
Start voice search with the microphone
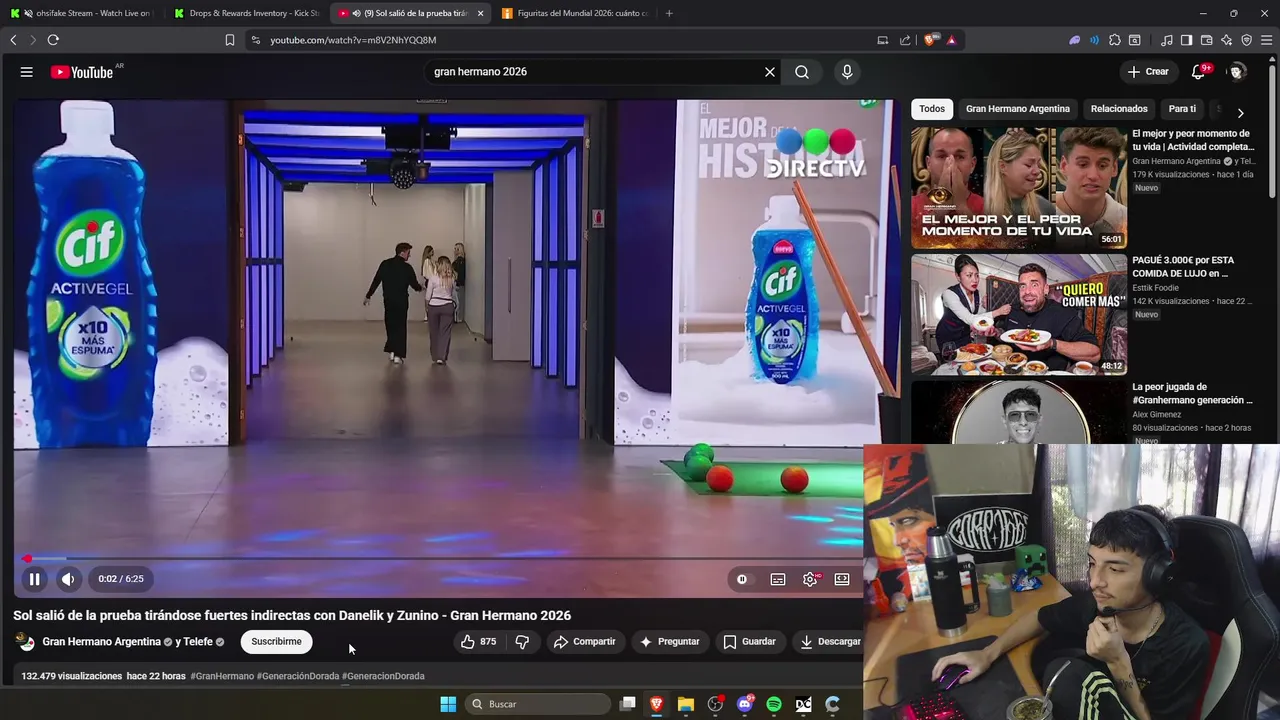point(847,72)
